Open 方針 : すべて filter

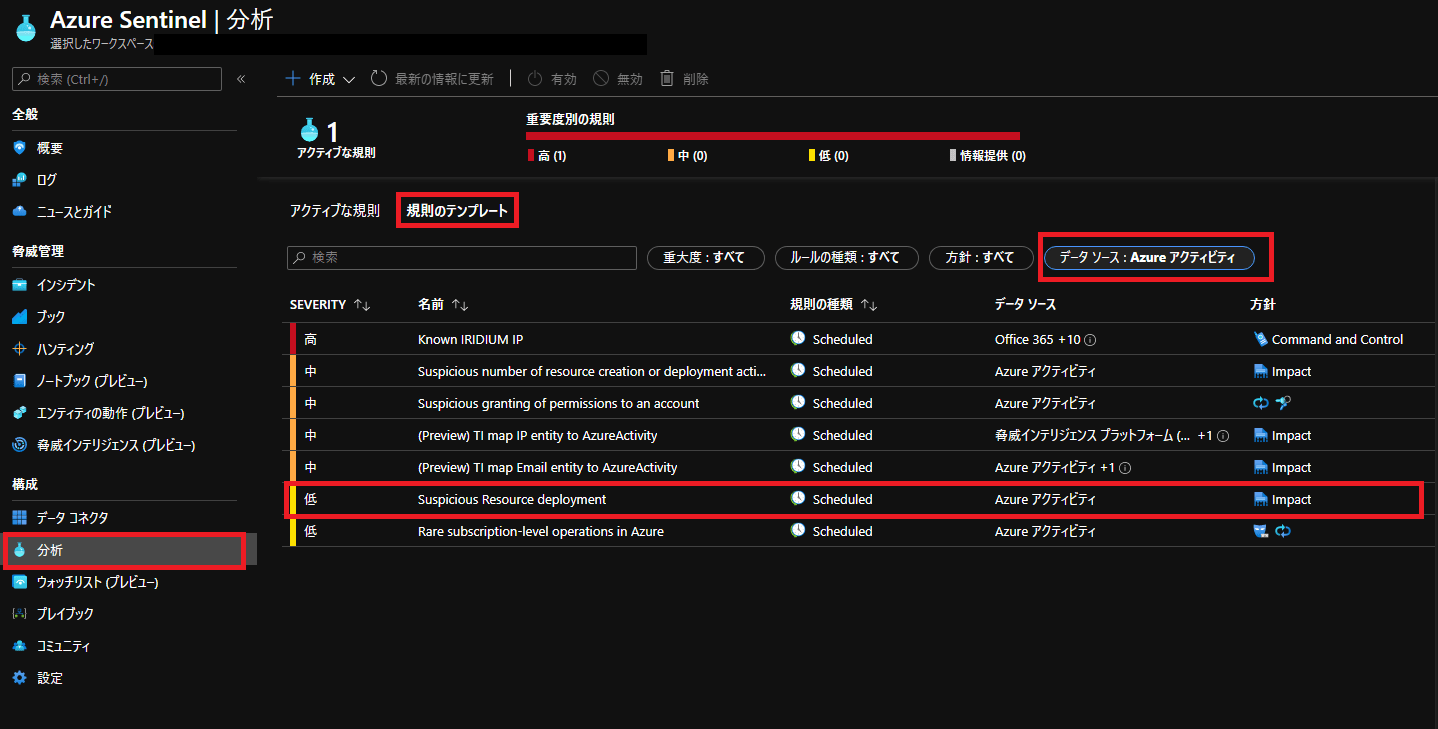[x=980, y=257]
